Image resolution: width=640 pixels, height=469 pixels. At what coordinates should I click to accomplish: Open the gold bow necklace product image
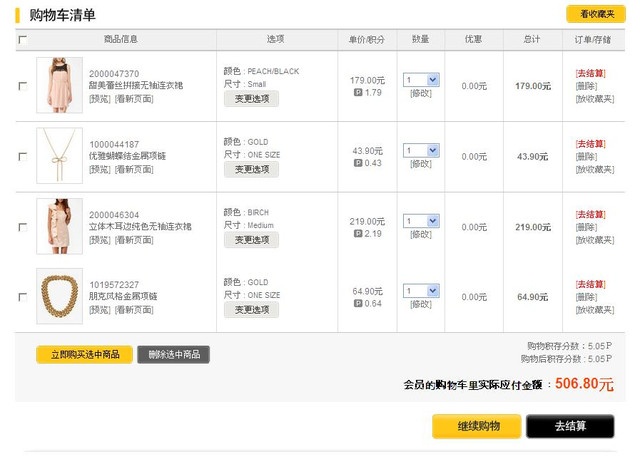pyautogui.click(x=59, y=156)
